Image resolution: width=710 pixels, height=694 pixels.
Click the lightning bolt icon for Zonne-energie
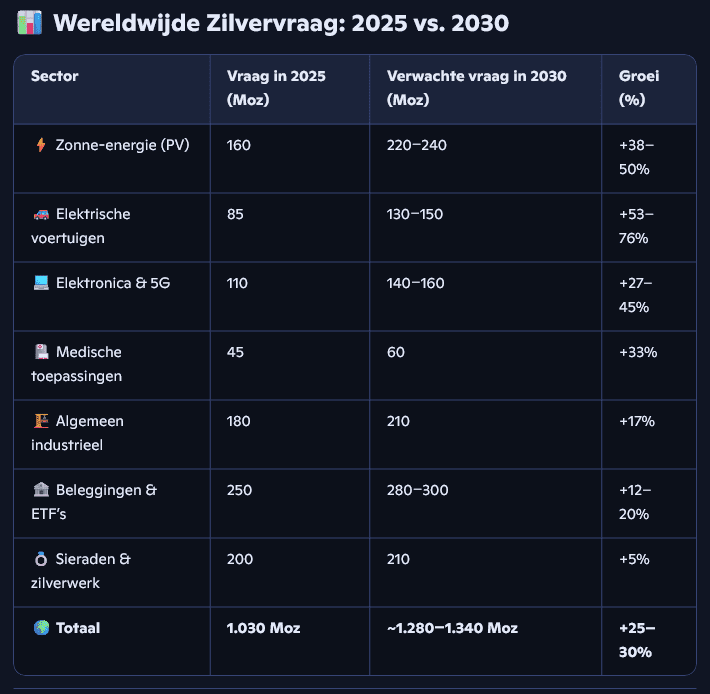[x=41, y=145]
